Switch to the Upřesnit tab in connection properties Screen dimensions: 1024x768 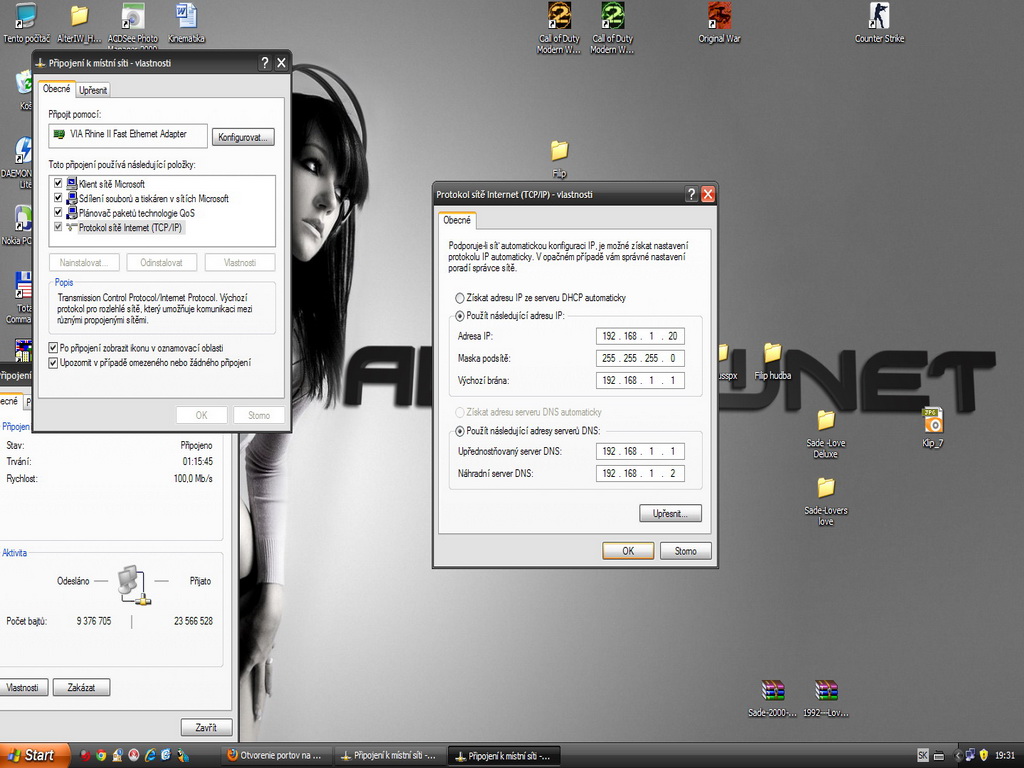pos(93,90)
